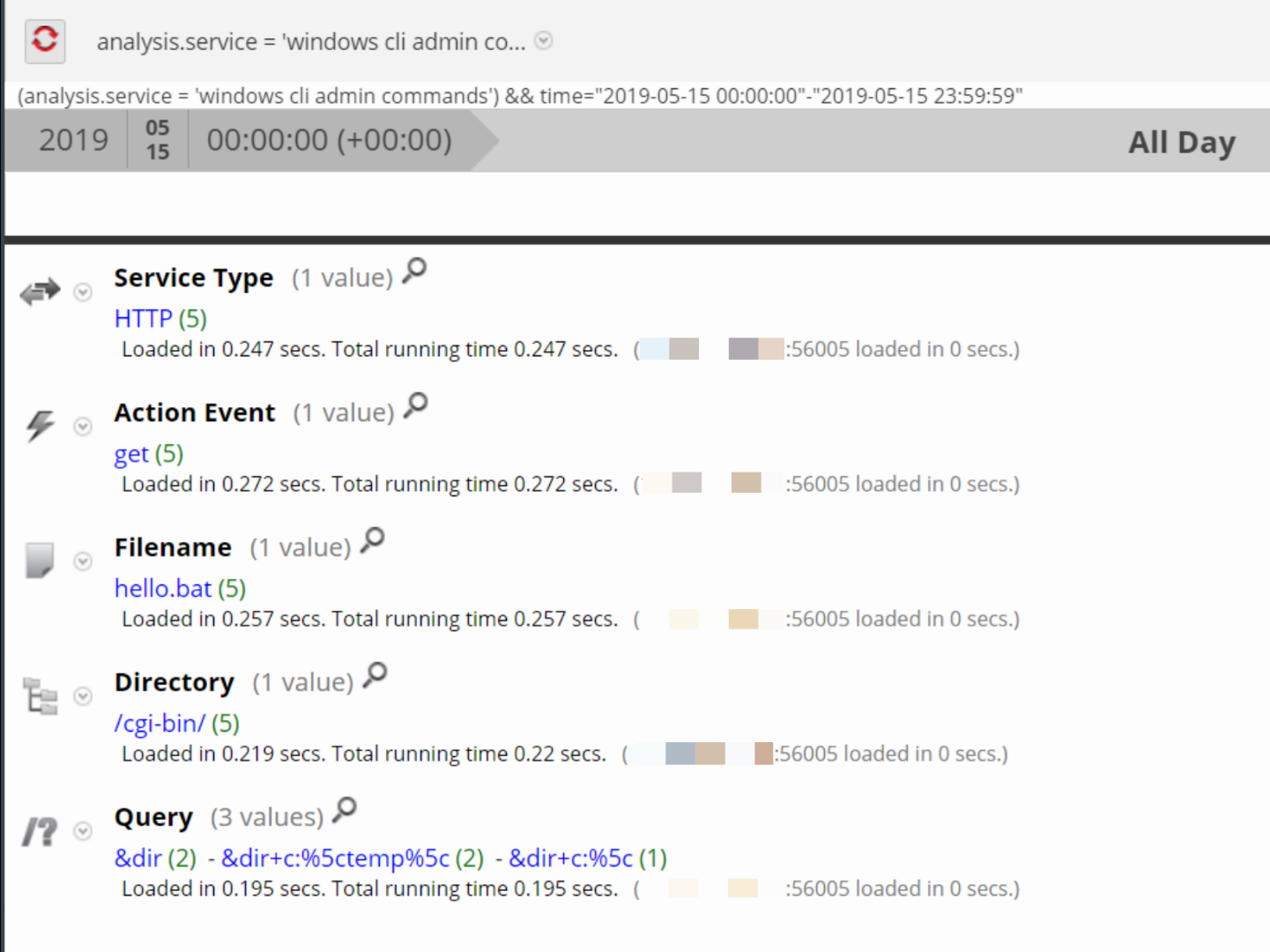Click "(1 value)" beside Service Type

tap(342, 278)
